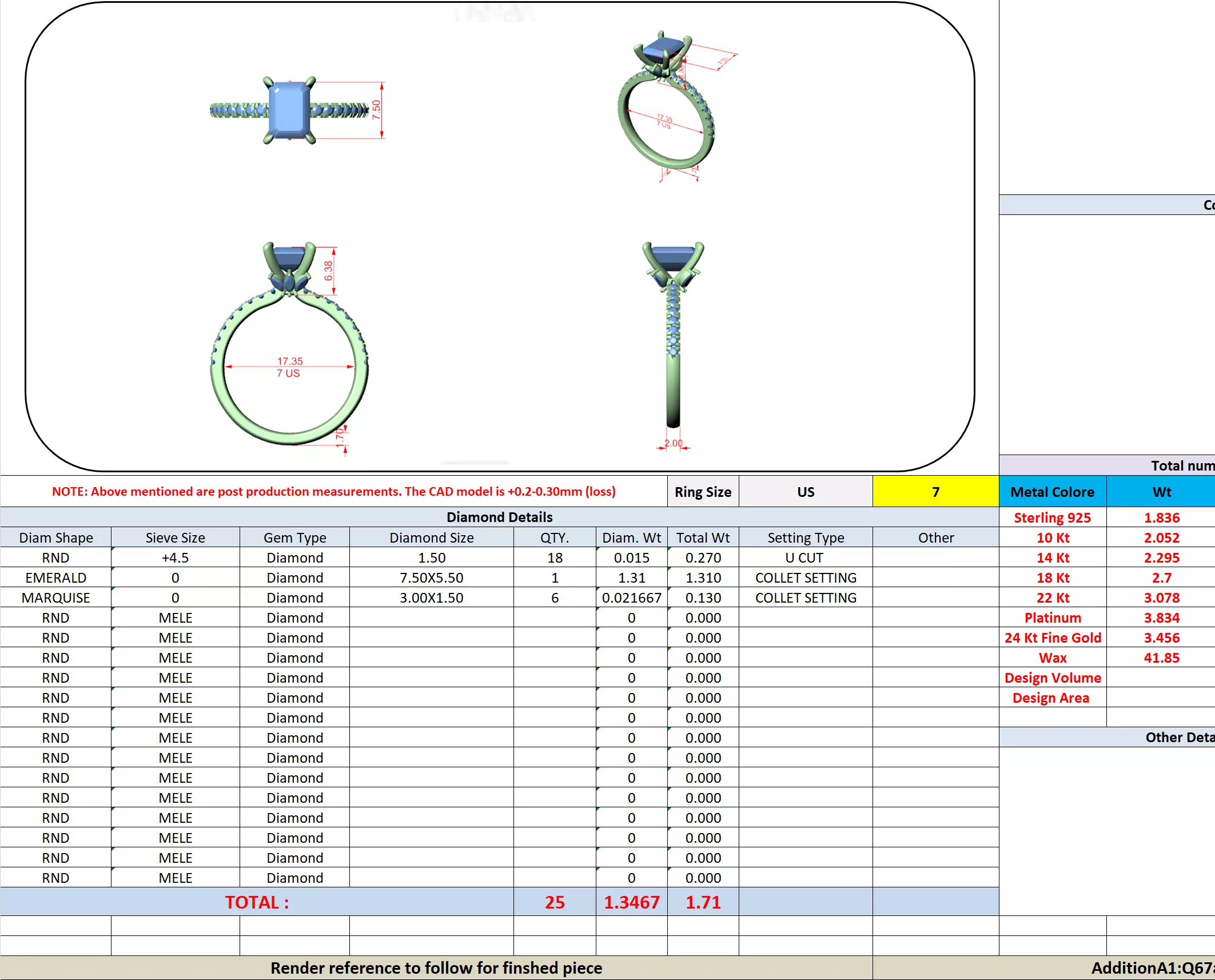Select the total weight cell showing 1.71
This screenshot has width=1215, height=980.
[703, 902]
